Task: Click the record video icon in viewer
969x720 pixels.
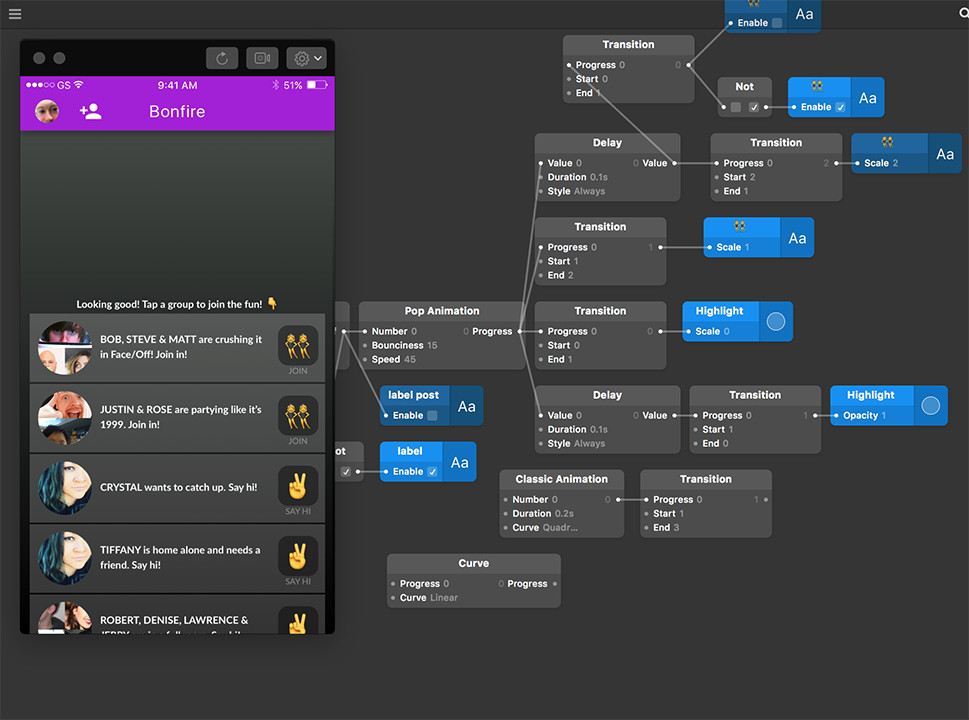Action: 262,58
